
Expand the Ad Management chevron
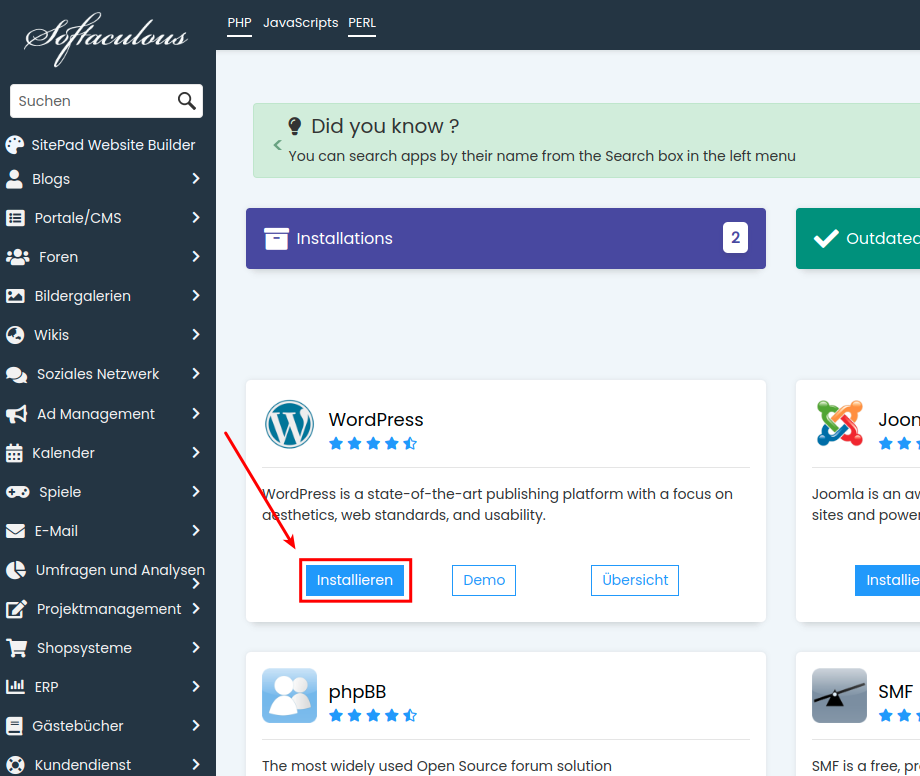coord(196,414)
